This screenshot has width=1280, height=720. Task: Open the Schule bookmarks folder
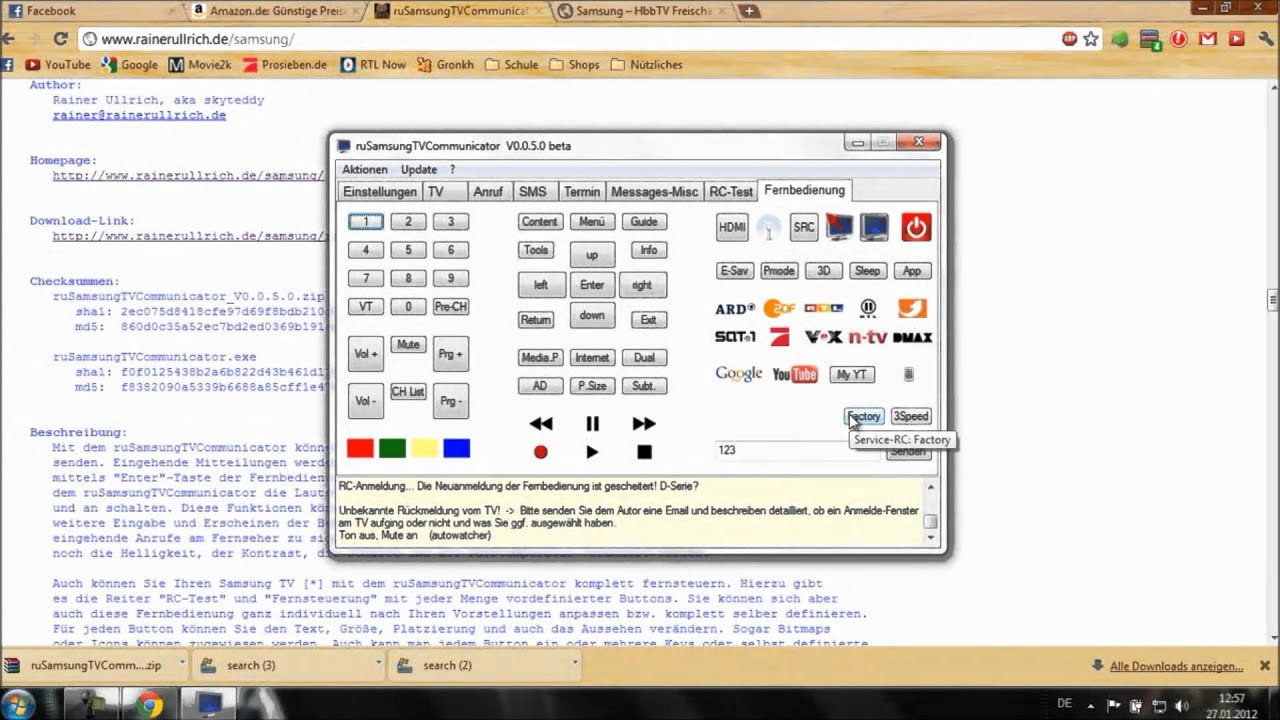[511, 64]
